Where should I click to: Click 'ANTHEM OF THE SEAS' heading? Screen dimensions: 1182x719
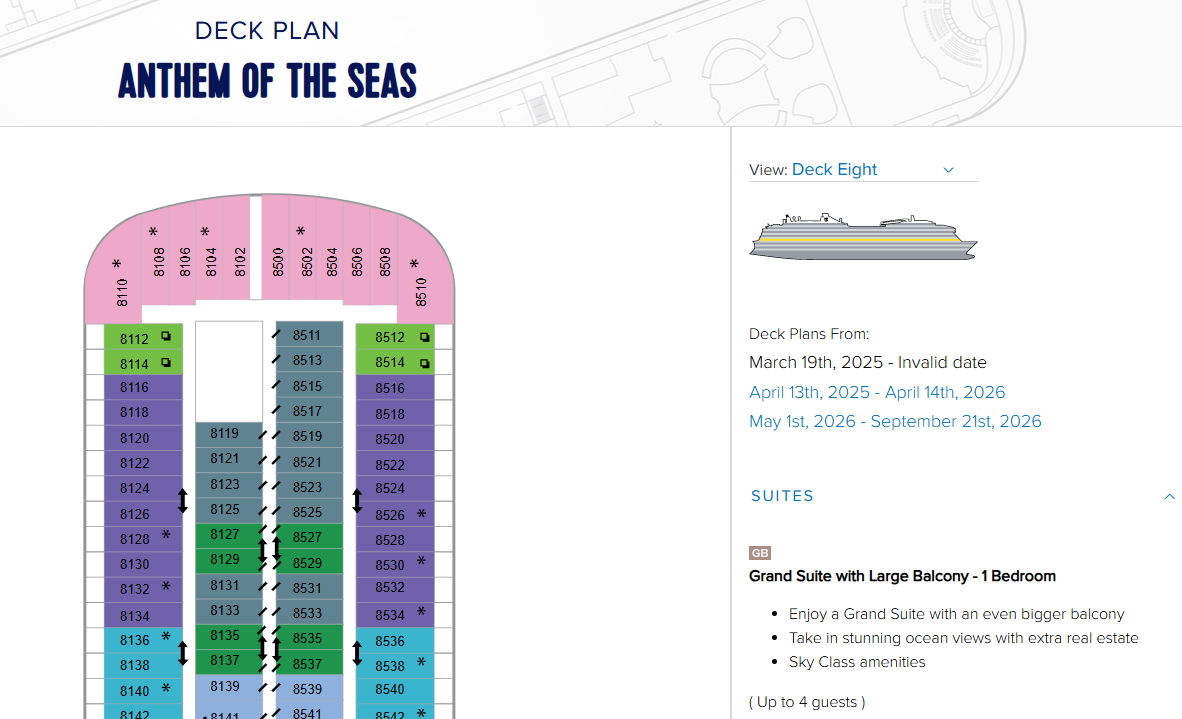267,81
